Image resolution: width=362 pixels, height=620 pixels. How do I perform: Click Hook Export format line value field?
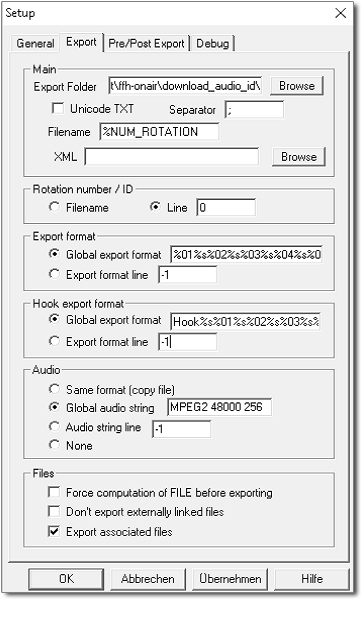pyautogui.click(x=187, y=342)
